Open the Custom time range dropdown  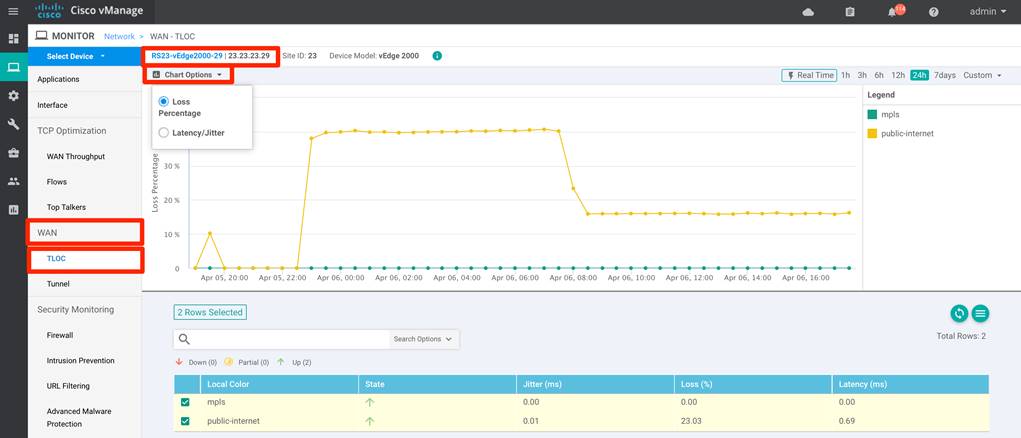983,75
